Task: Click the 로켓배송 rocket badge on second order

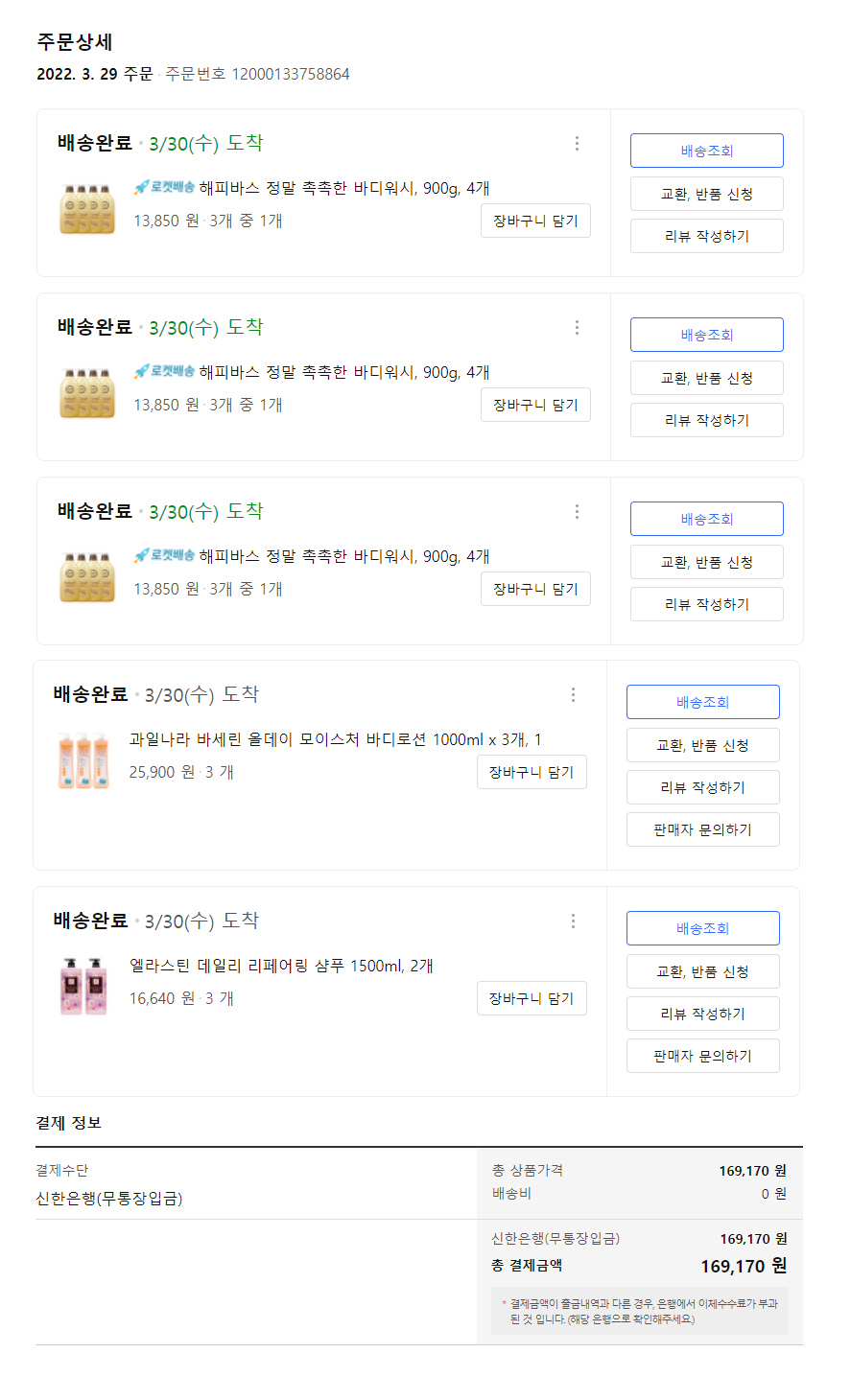Action: click(x=164, y=371)
